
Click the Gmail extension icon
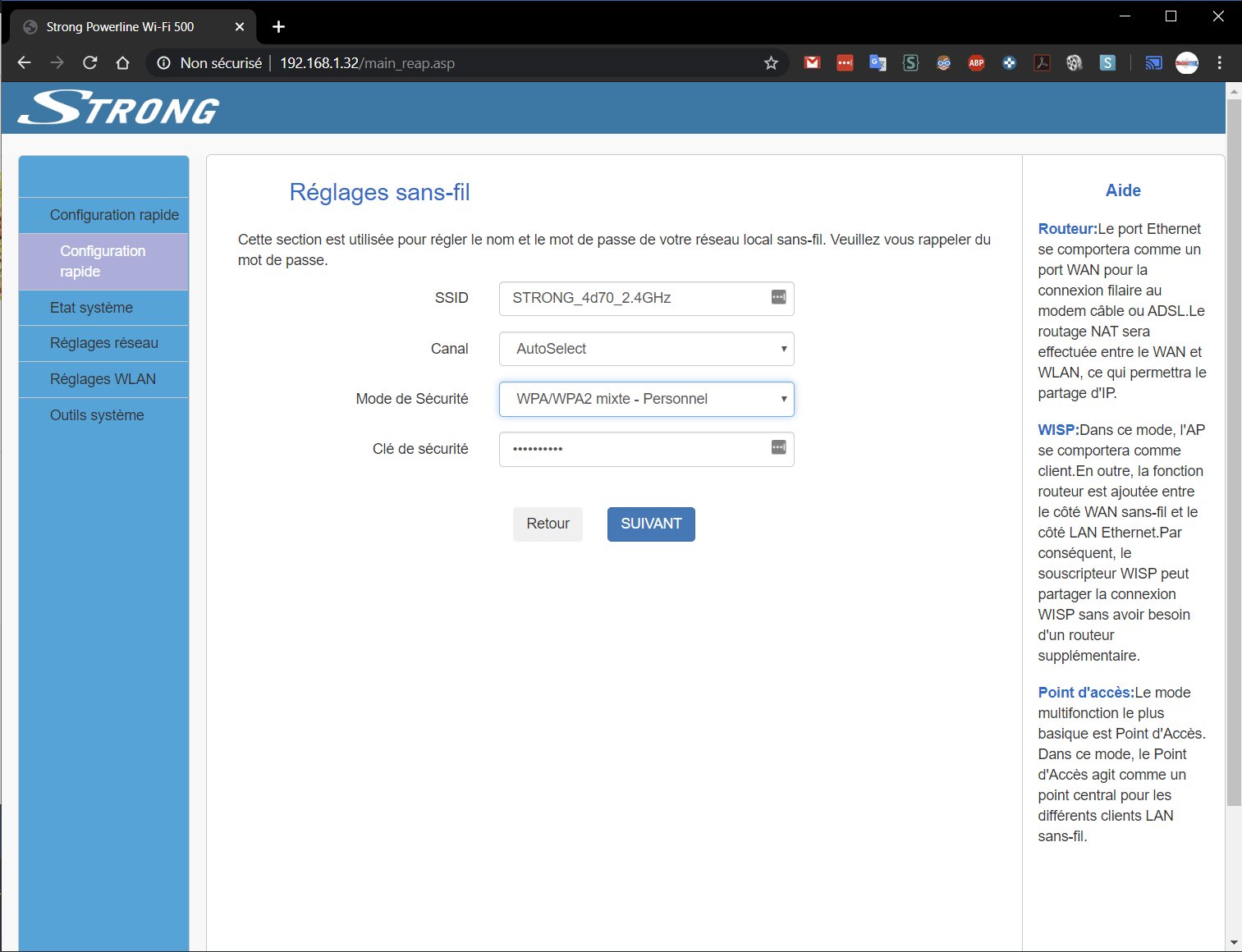812,63
